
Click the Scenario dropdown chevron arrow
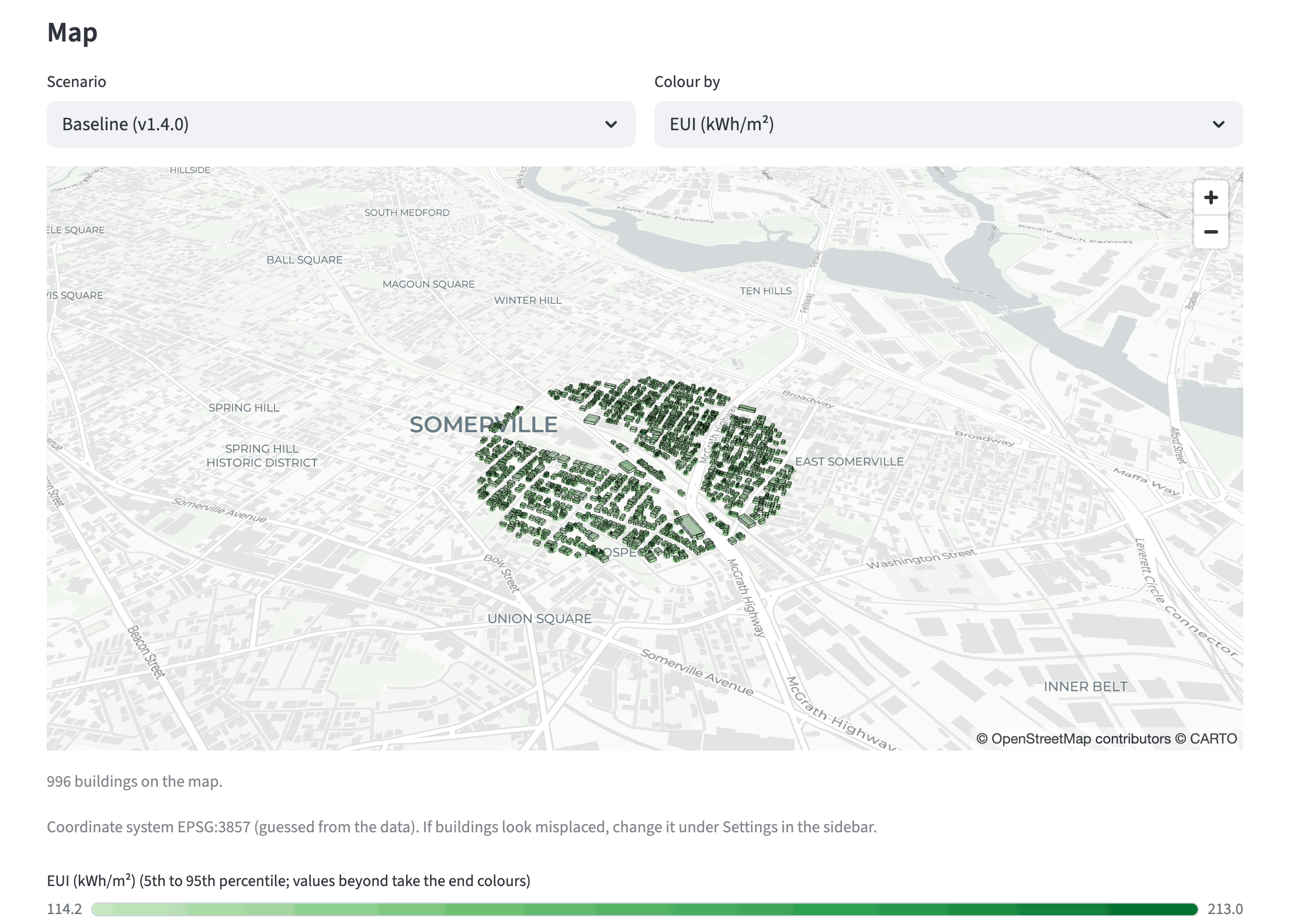611,124
